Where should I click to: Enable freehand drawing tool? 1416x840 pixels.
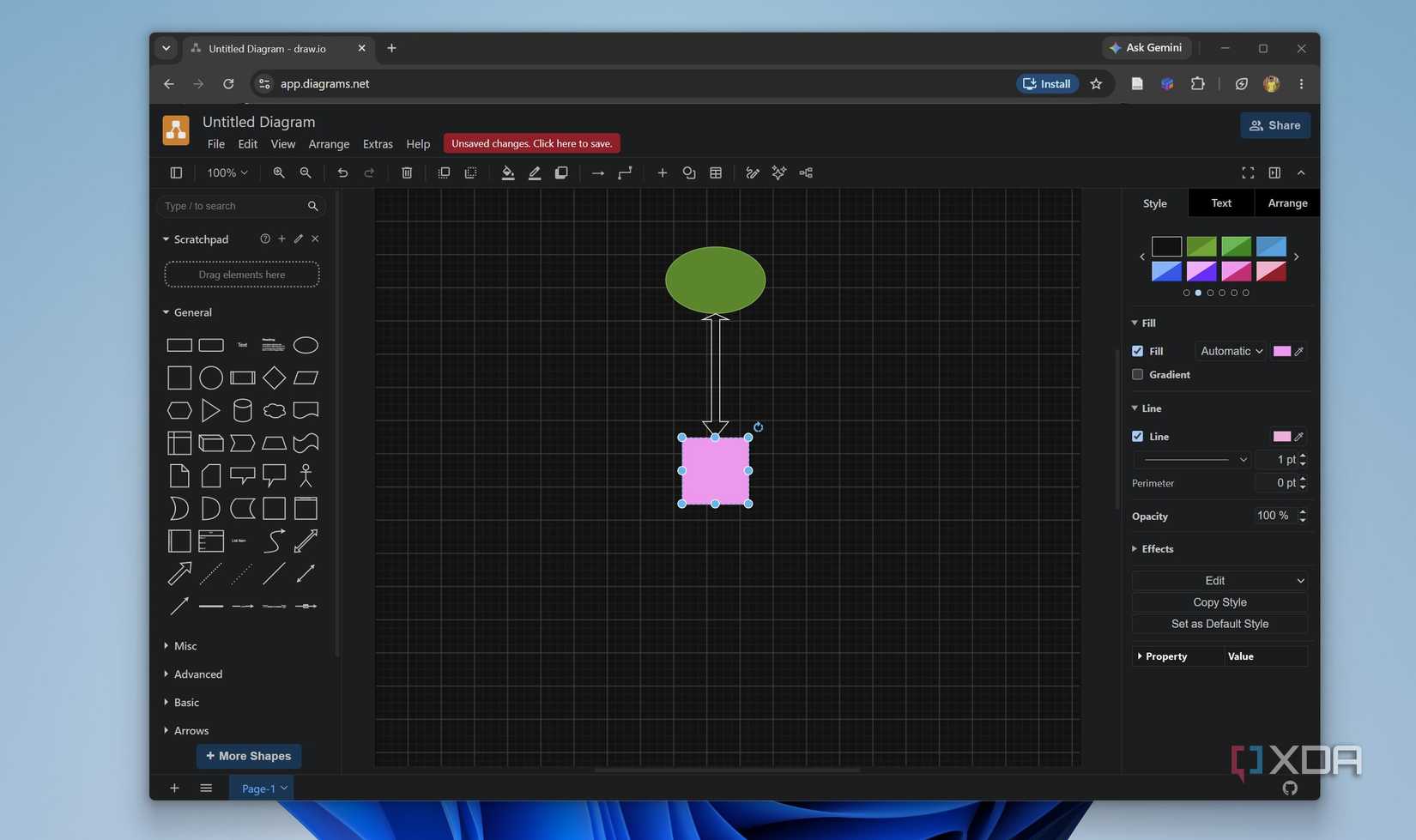753,172
